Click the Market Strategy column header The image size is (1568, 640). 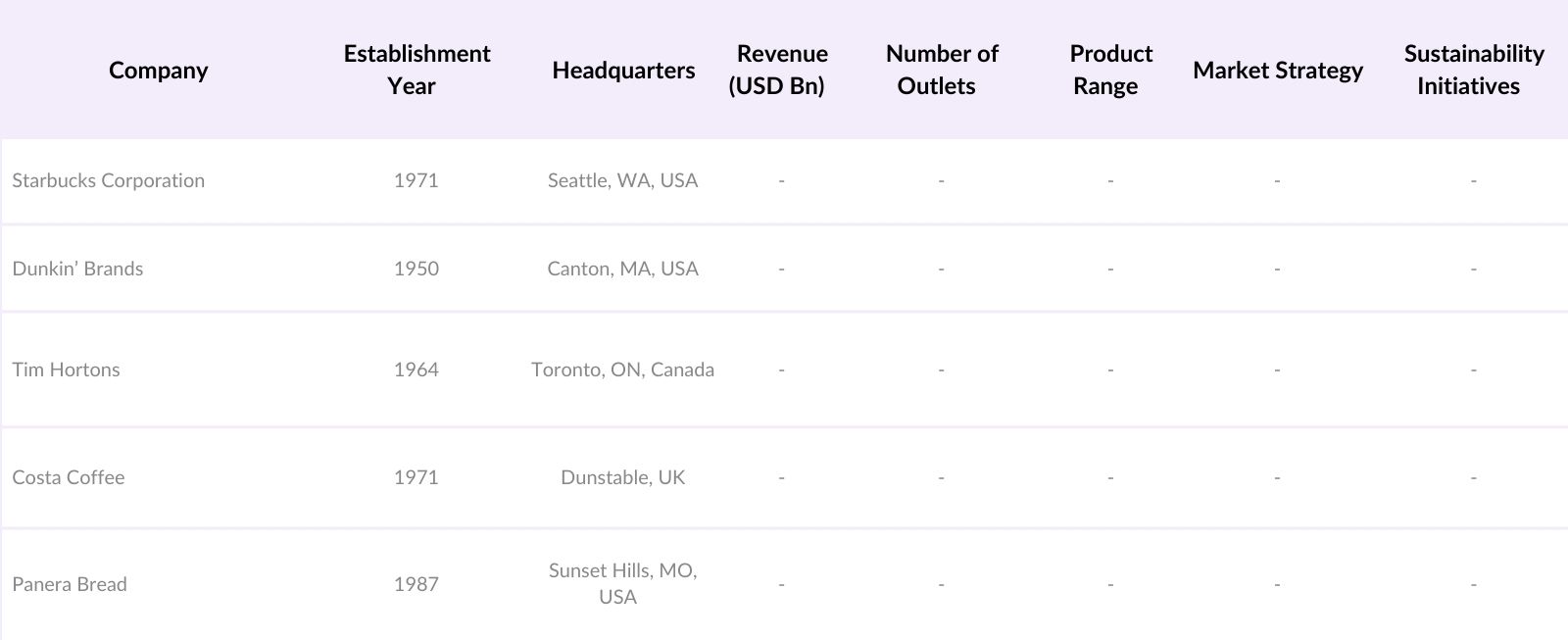pyautogui.click(x=1277, y=70)
